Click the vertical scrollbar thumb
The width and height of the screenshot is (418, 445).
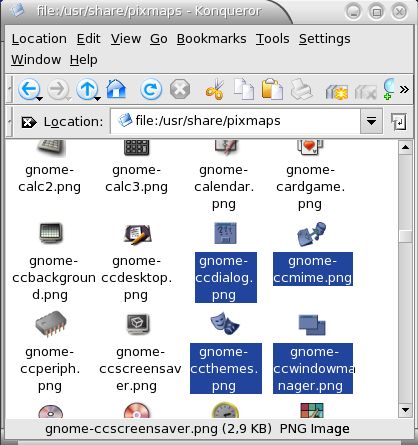click(x=406, y=236)
